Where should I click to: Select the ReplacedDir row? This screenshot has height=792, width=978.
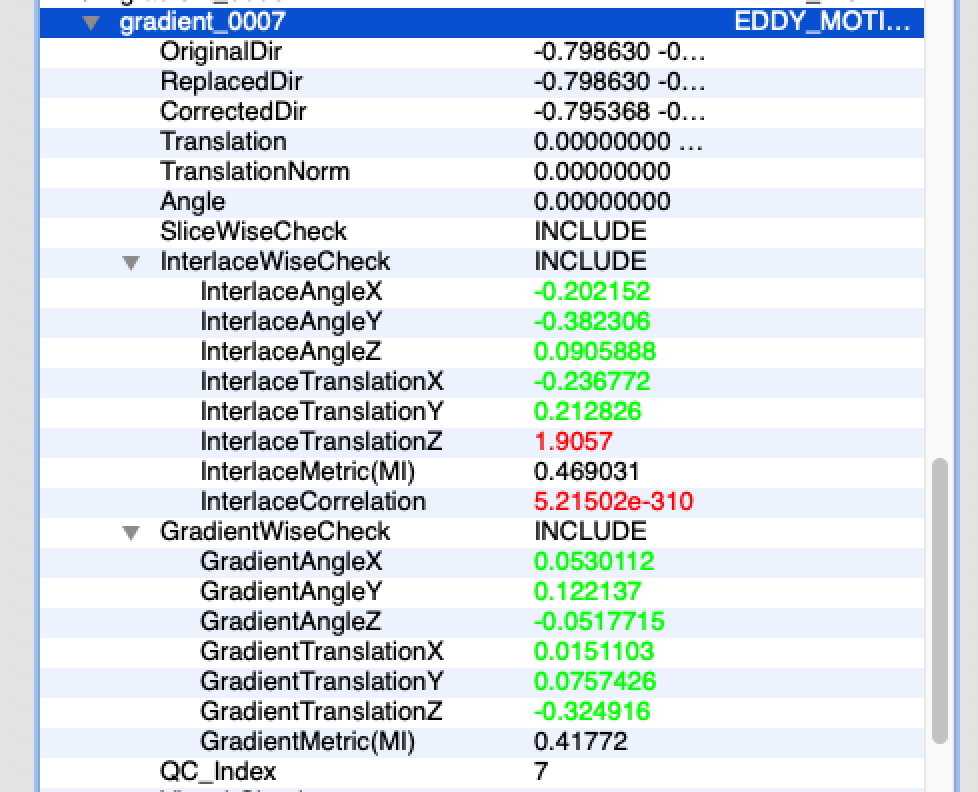[x=231, y=81]
